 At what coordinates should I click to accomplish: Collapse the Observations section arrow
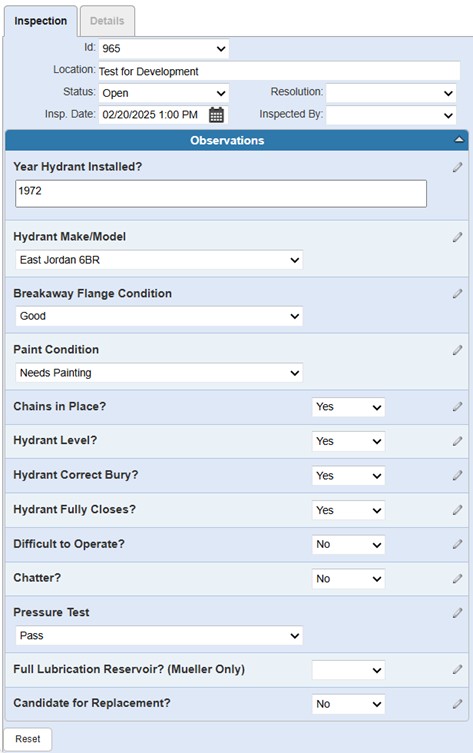(459, 140)
